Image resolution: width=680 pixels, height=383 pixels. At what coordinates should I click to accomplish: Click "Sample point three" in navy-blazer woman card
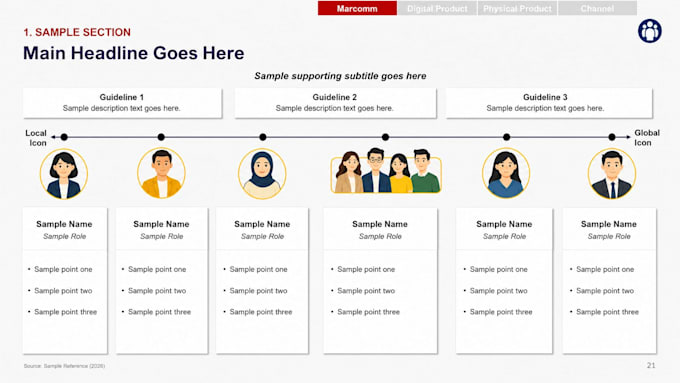click(x=65, y=312)
